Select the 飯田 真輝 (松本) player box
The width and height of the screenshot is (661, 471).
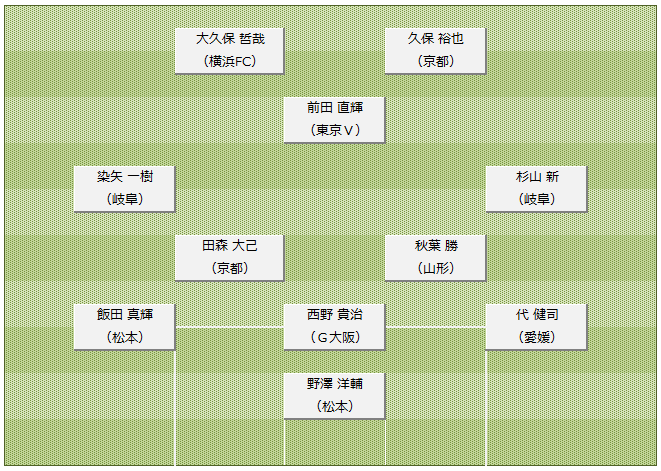coord(124,327)
